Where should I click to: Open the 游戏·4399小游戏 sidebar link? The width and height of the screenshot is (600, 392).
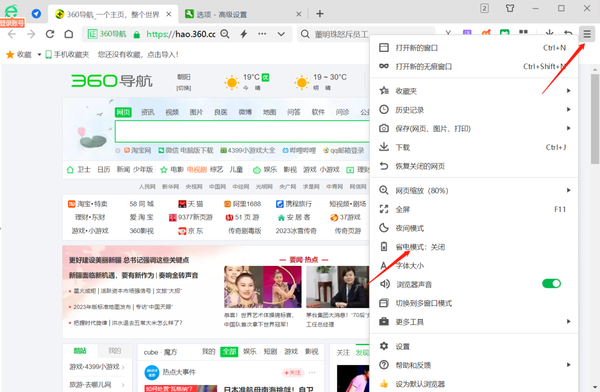point(97,367)
